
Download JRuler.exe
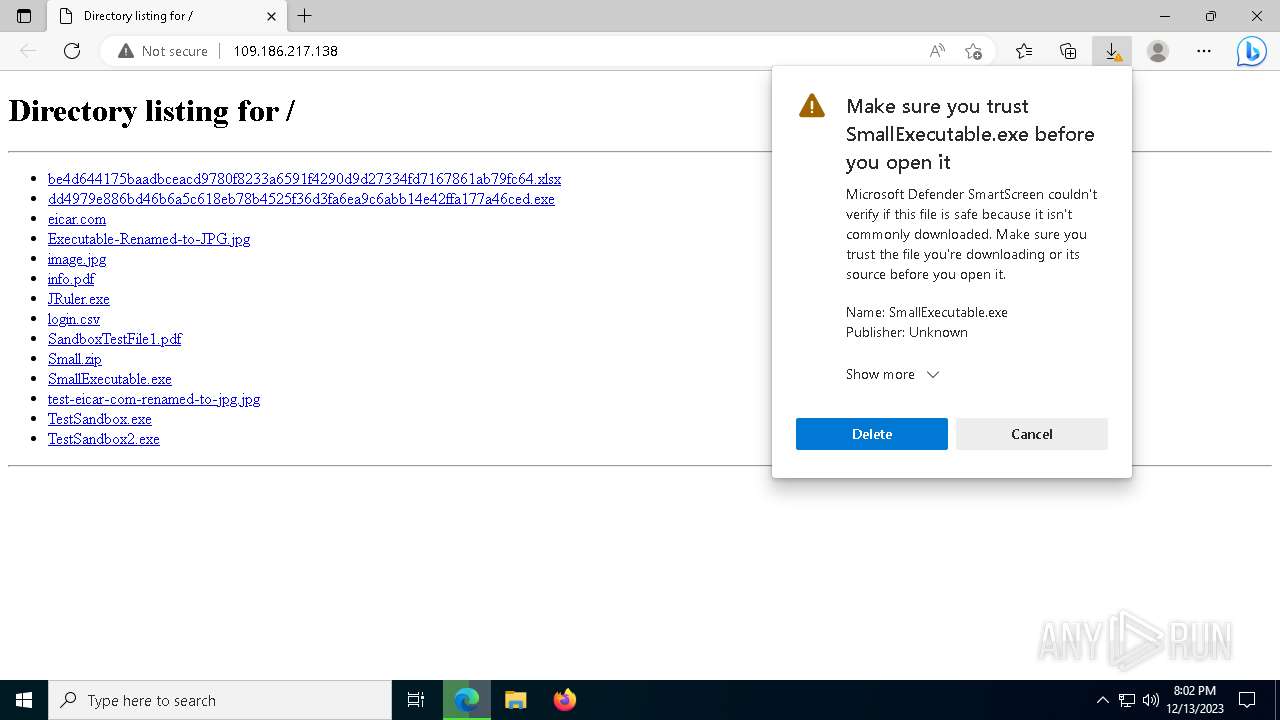(79, 299)
